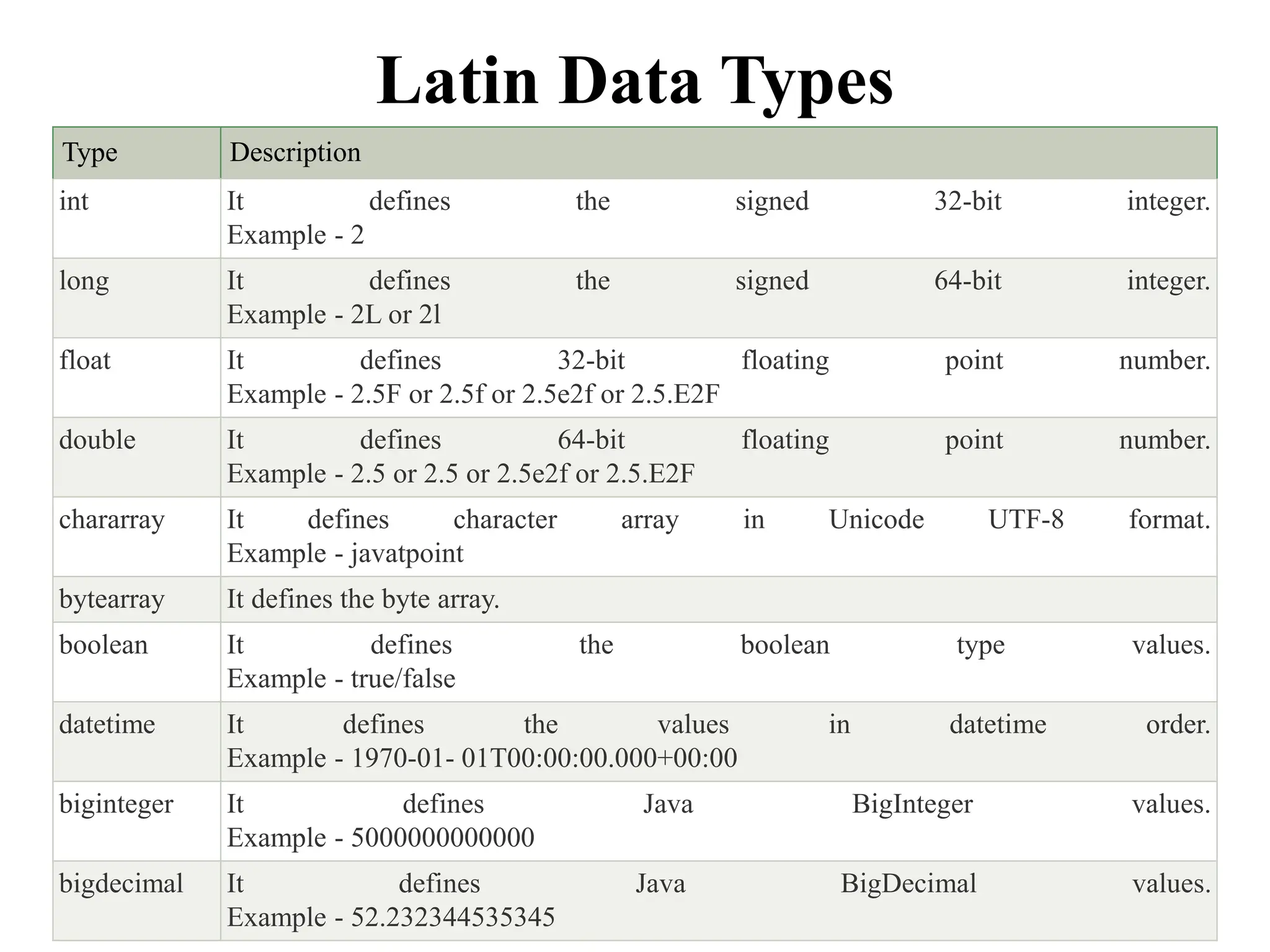Click the text 'Example - javatpoint'
1270x952 pixels.
pos(345,553)
